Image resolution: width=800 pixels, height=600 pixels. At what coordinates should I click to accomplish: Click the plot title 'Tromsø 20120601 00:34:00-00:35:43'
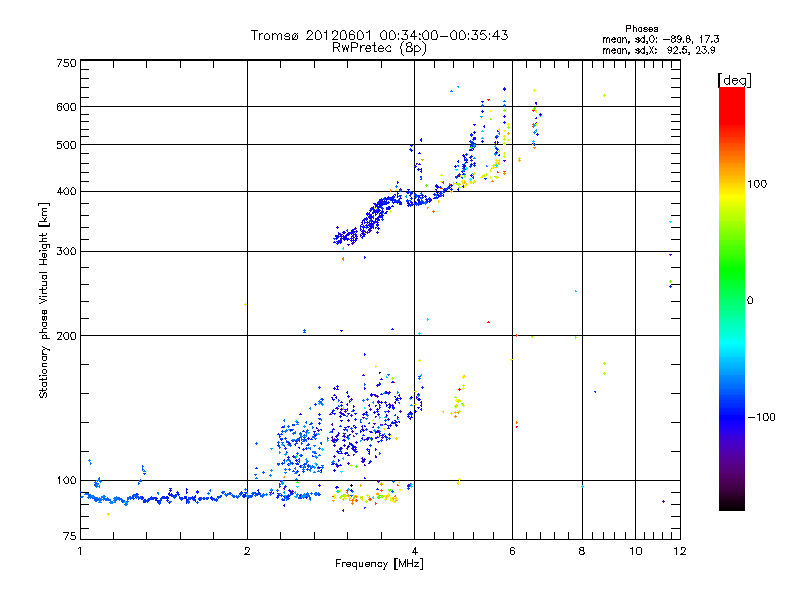379,35
